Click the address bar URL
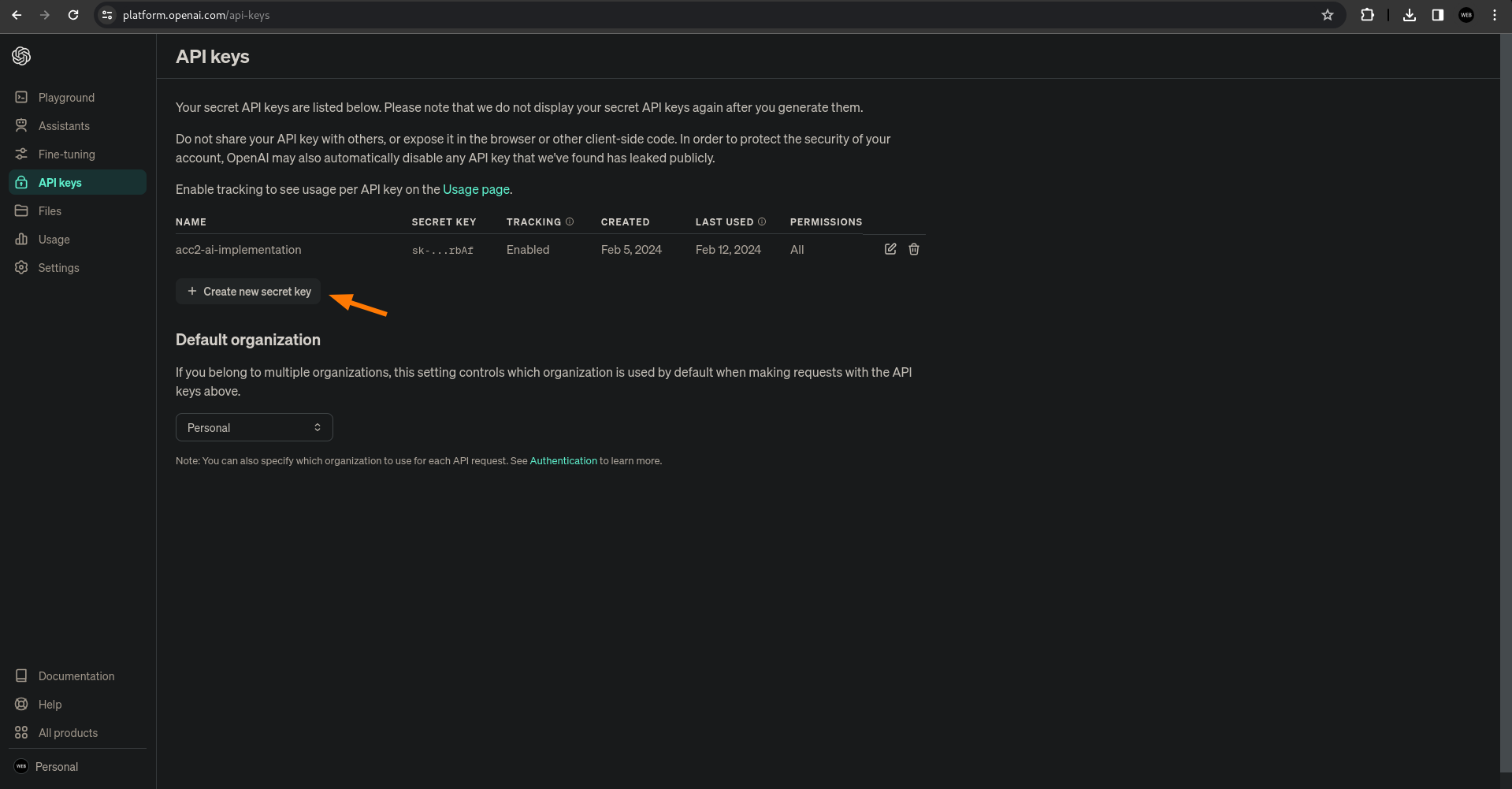1512x789 pixels. [196, 15]
